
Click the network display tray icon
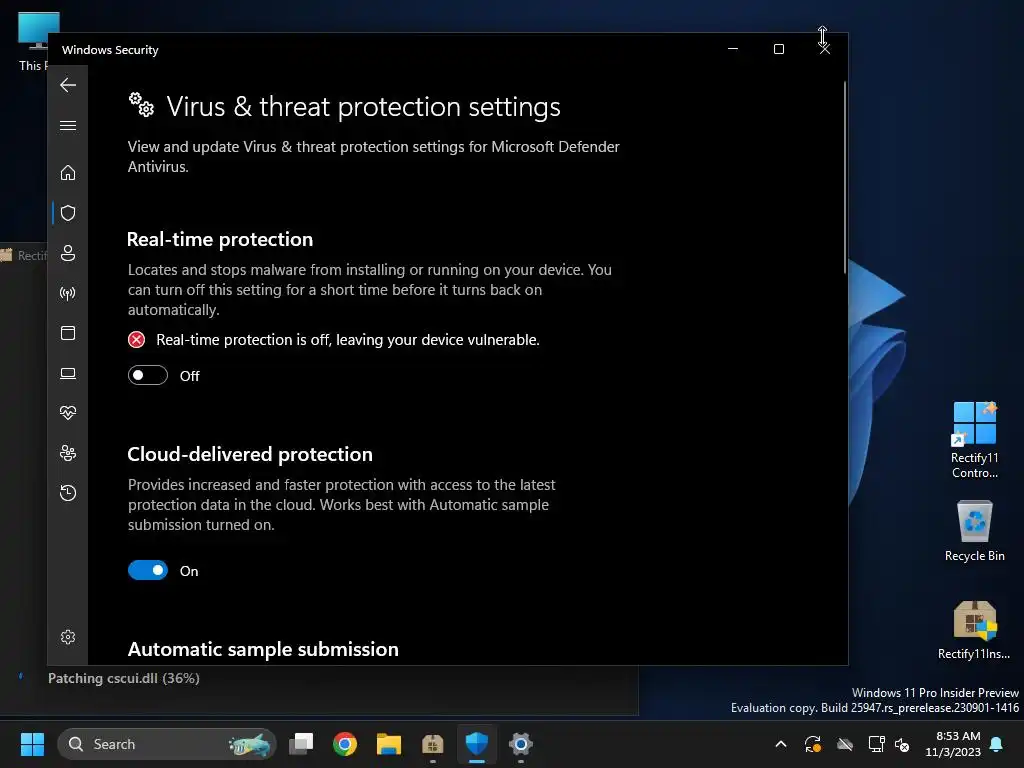[x=876, y=744]
